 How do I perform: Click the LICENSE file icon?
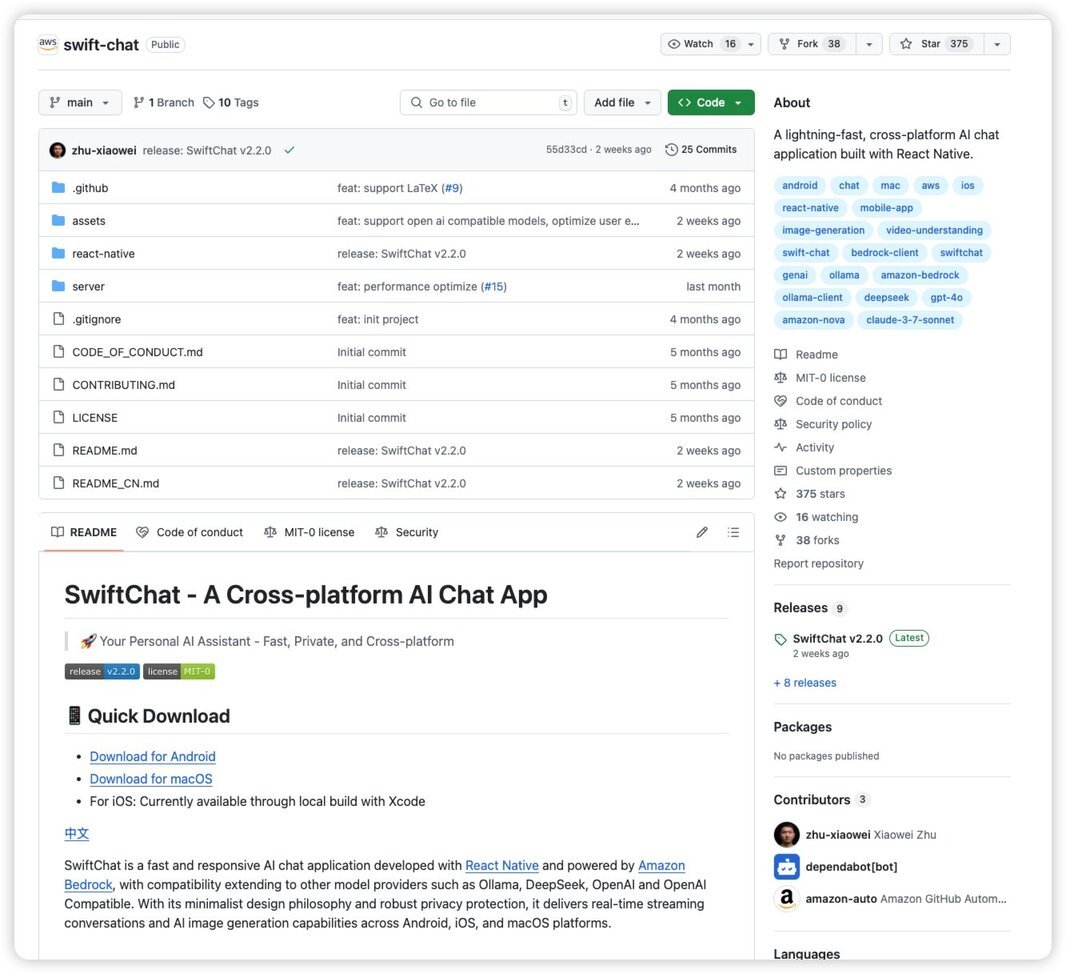click(x=58, y=417)
